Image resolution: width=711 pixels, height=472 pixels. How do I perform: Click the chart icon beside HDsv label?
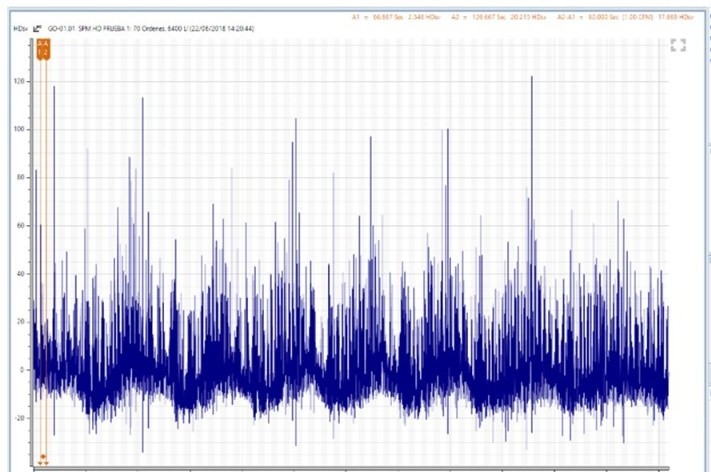point(37,30)
